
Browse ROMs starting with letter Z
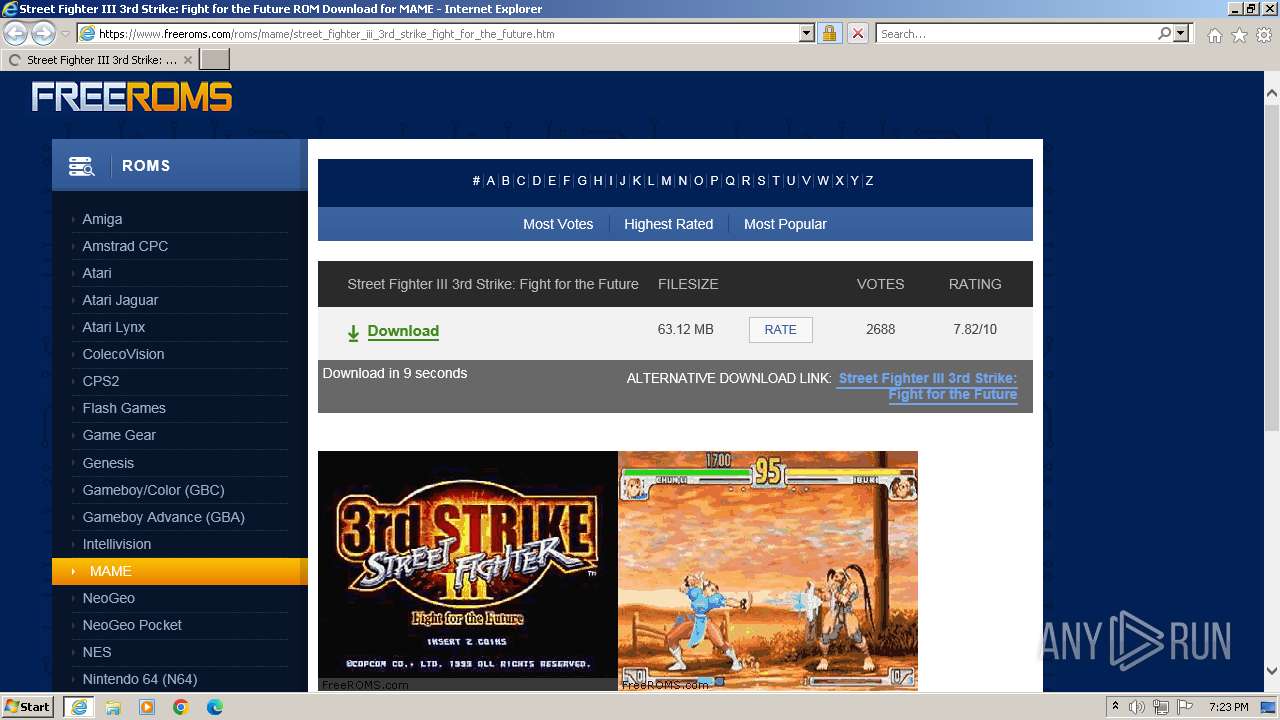point(869,181)
